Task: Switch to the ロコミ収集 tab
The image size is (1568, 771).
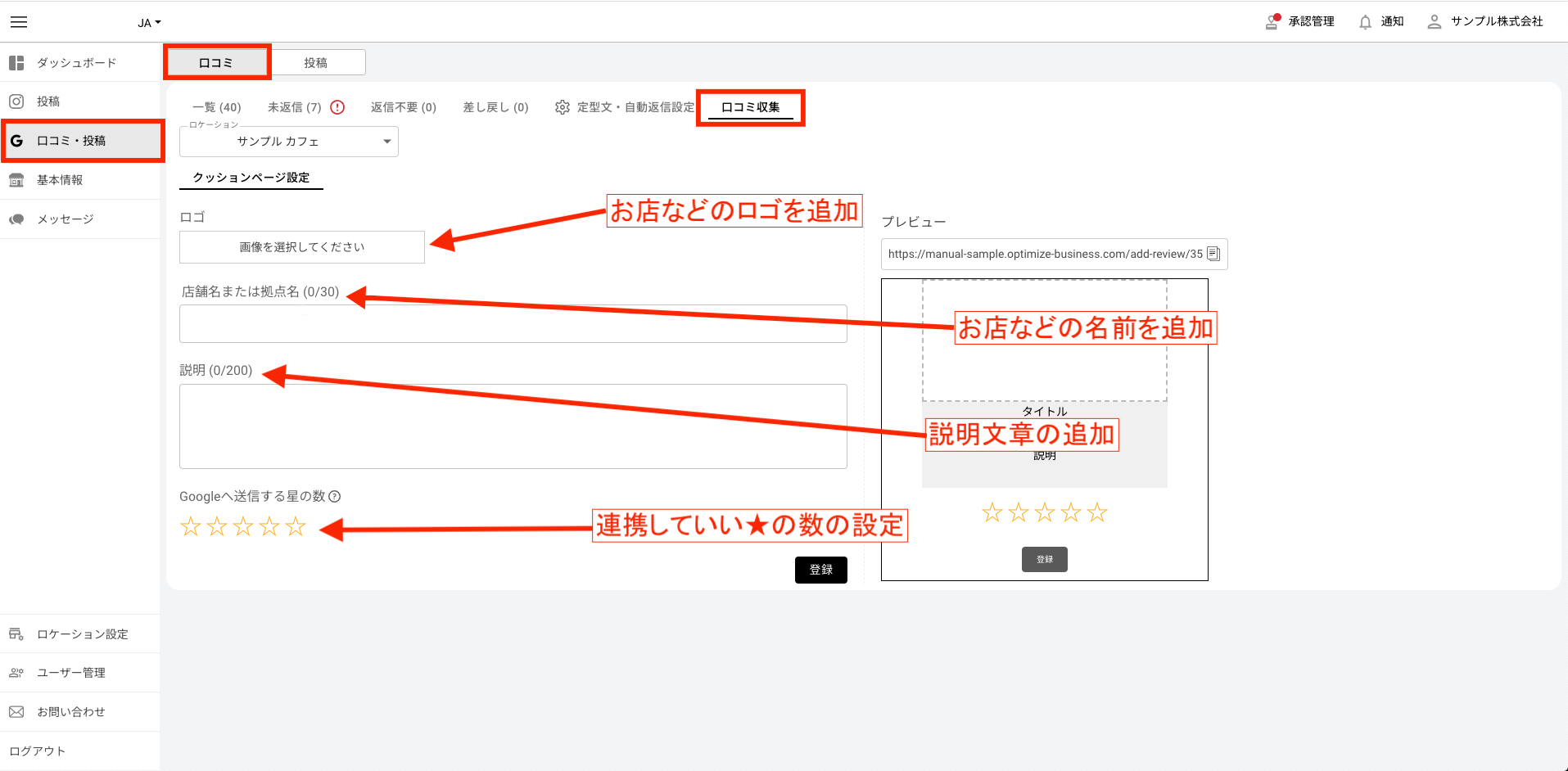Action: pos(750,107)
